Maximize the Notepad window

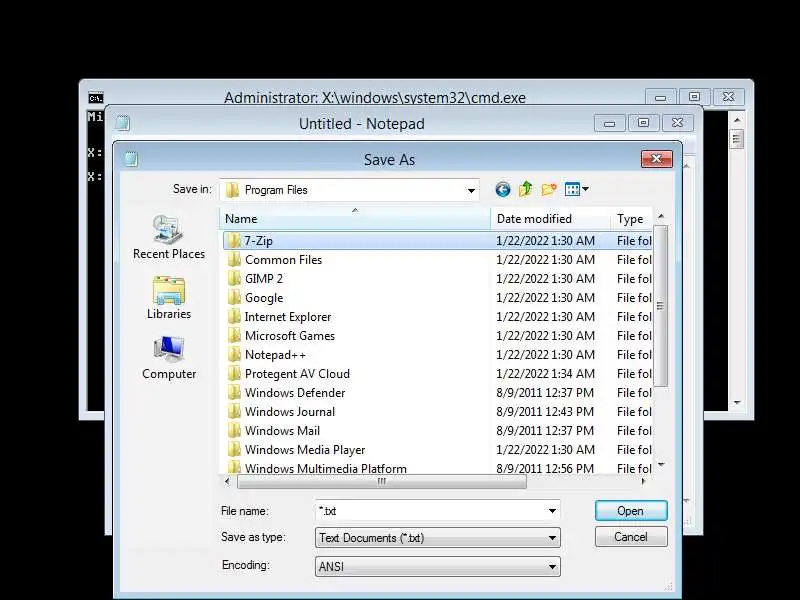click(x=643, y=123)
